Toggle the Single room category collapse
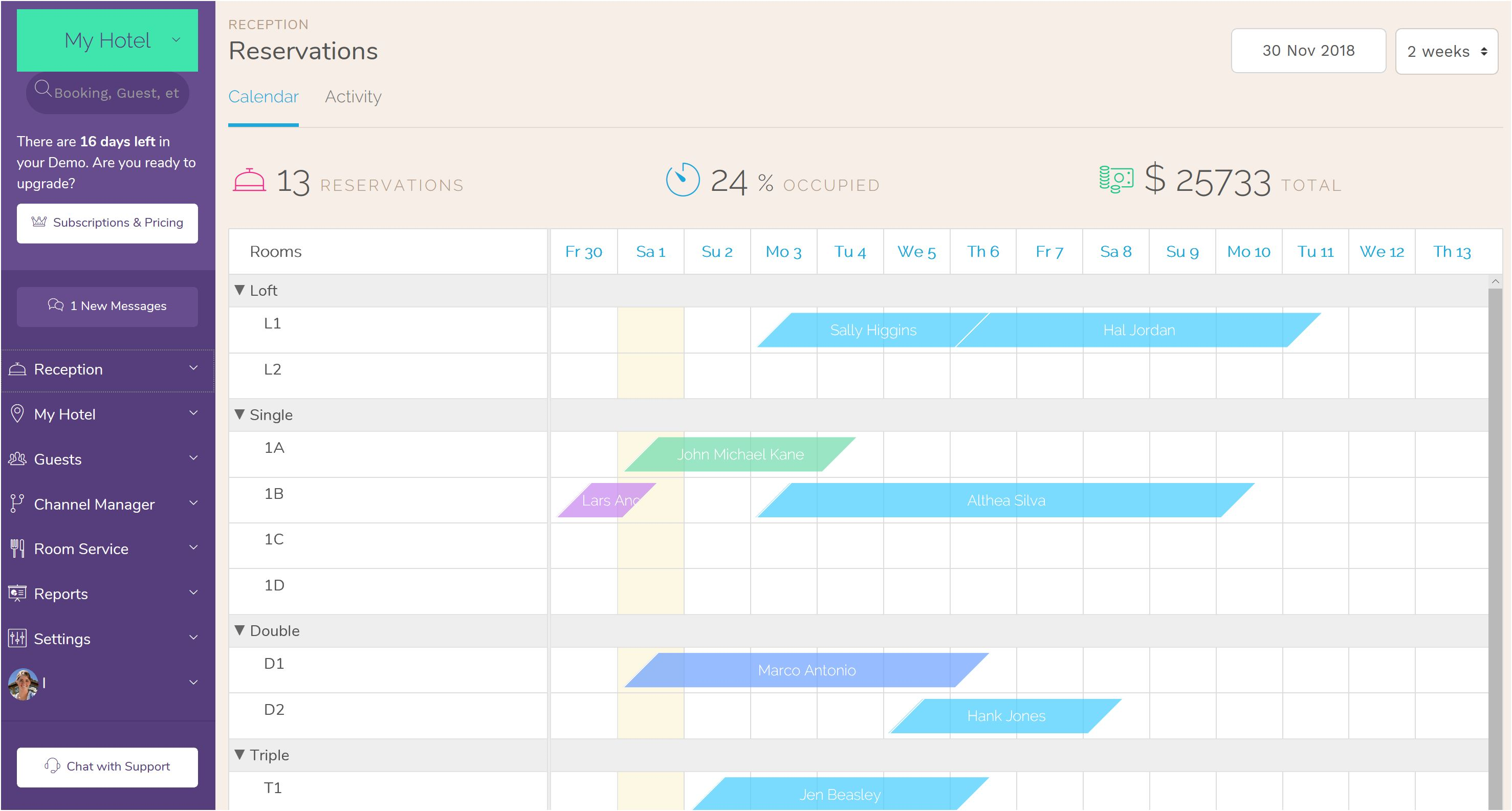Image resolution: width=1512 pixels, height=811 pixels. [240, 414]
